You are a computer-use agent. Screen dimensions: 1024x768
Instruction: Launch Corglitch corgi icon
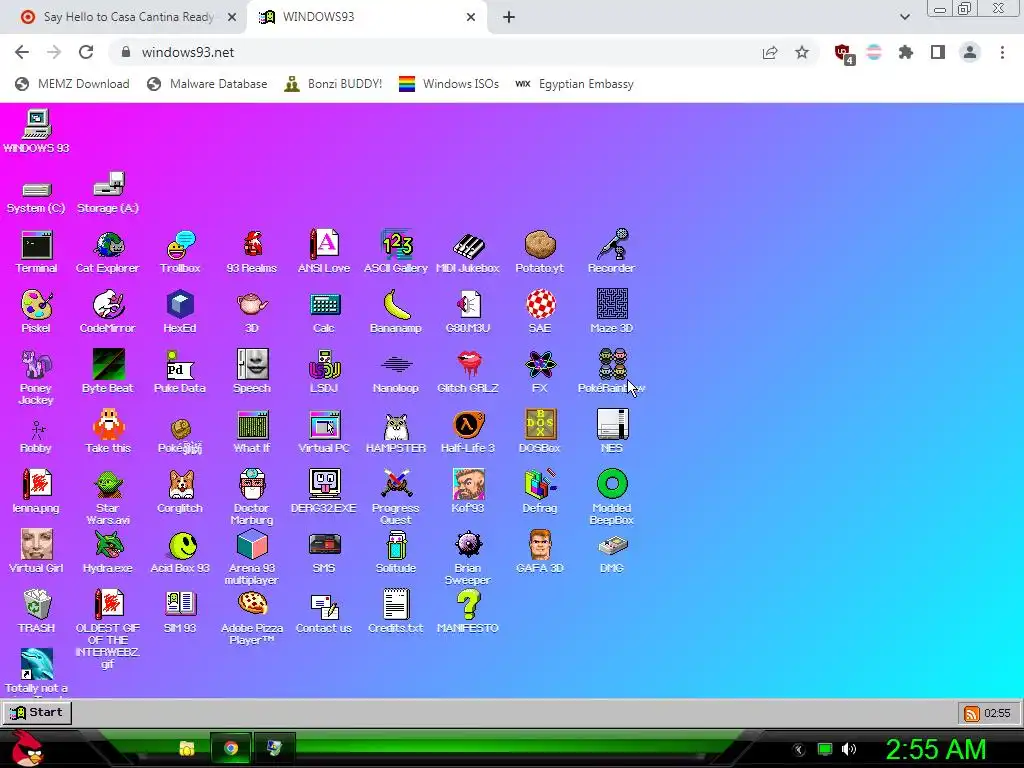coord(180,492)
